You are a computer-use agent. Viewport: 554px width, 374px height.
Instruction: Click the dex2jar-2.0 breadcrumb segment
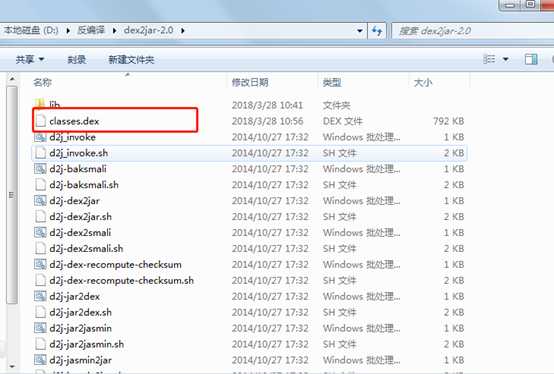coord(148,30)
